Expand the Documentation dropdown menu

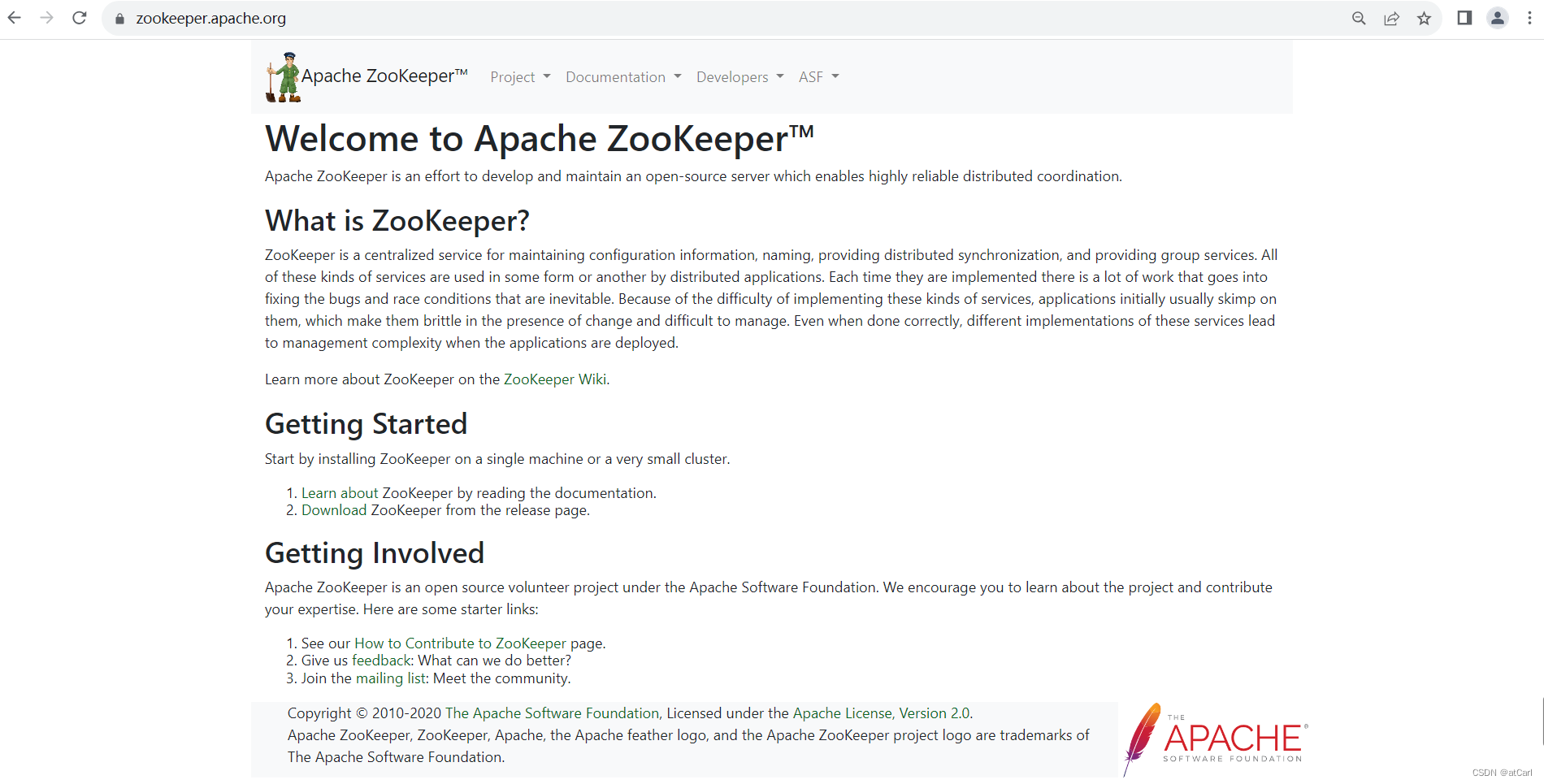click(623, 77)
